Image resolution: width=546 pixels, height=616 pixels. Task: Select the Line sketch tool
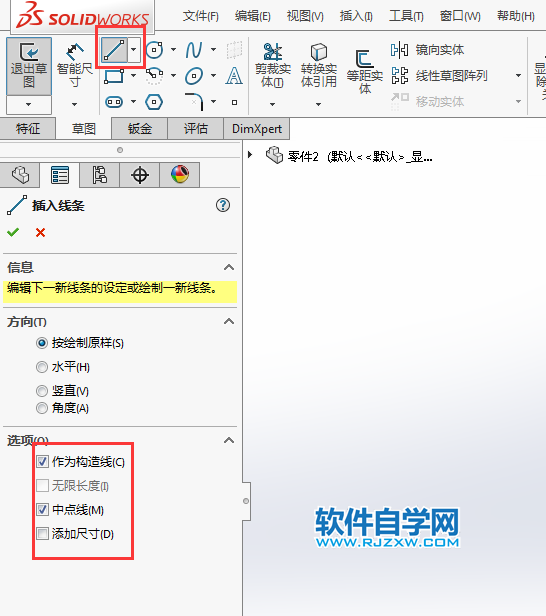tap(114, 50)
